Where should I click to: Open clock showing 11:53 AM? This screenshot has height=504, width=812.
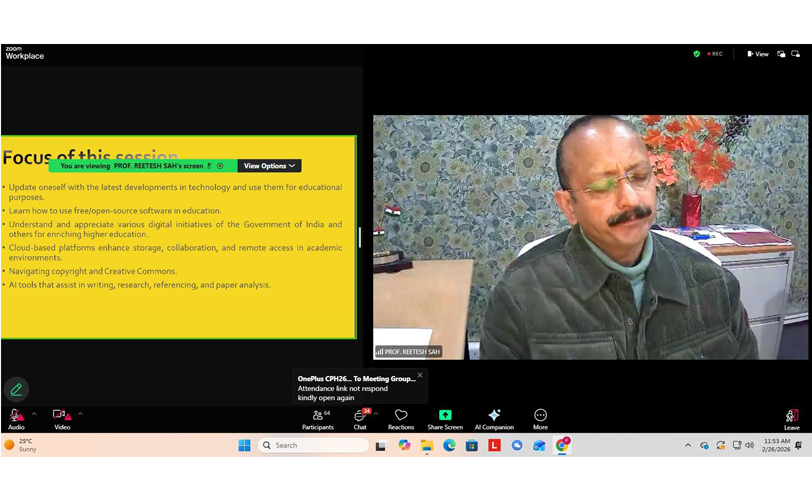pyautogui.click(x=776, y=445)
